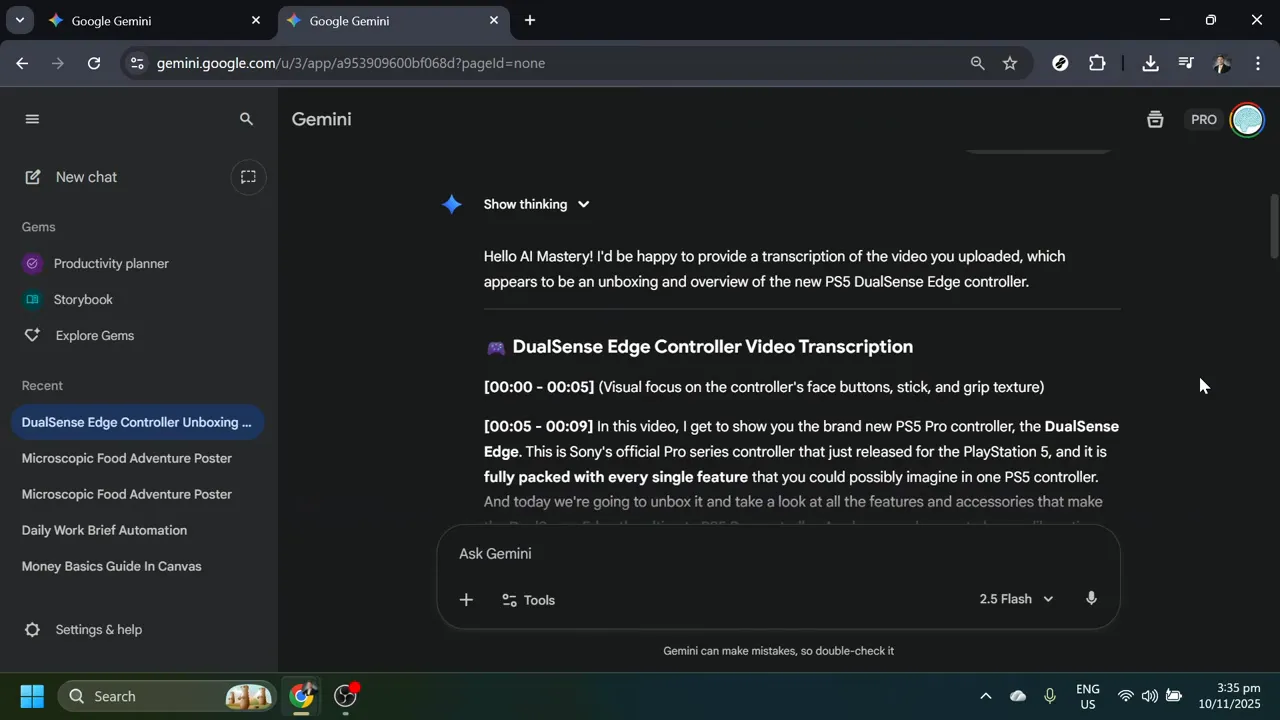Bookmark this page with star icon
1280x720 pixels.
click(1010, 63)
